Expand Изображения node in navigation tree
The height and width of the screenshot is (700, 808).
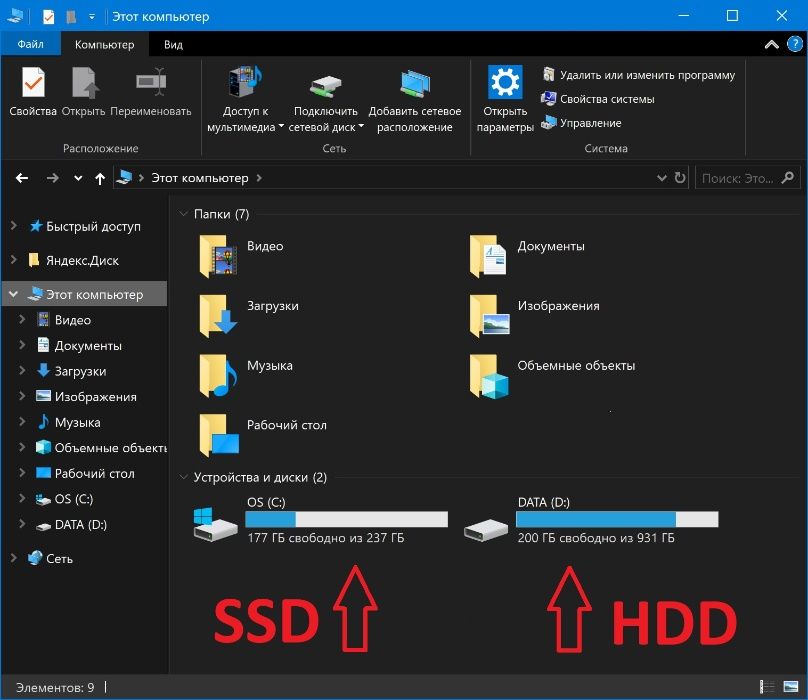point(22,395)
